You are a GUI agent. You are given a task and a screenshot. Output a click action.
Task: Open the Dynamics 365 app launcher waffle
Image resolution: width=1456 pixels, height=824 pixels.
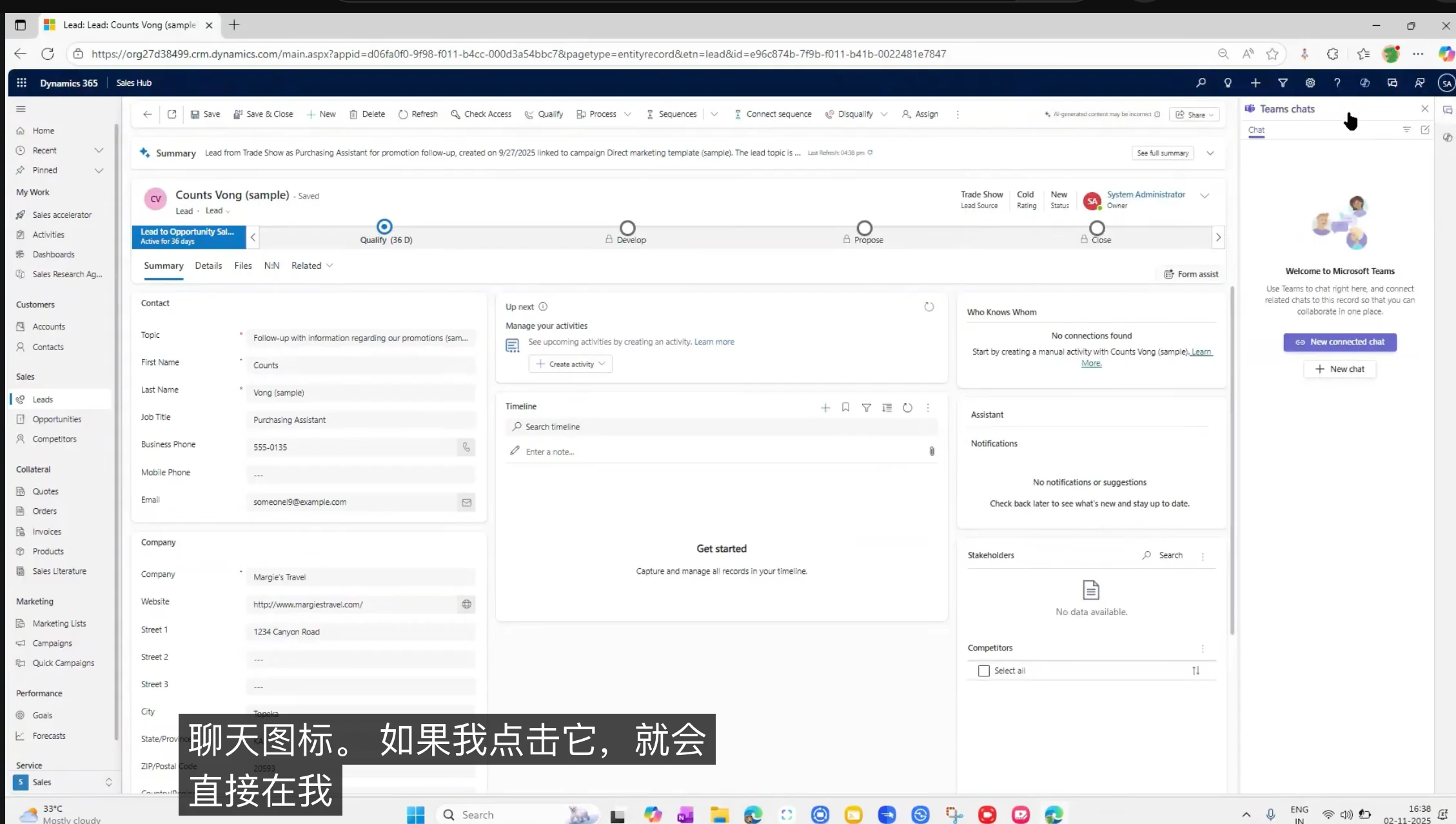(x=21, y=83)
